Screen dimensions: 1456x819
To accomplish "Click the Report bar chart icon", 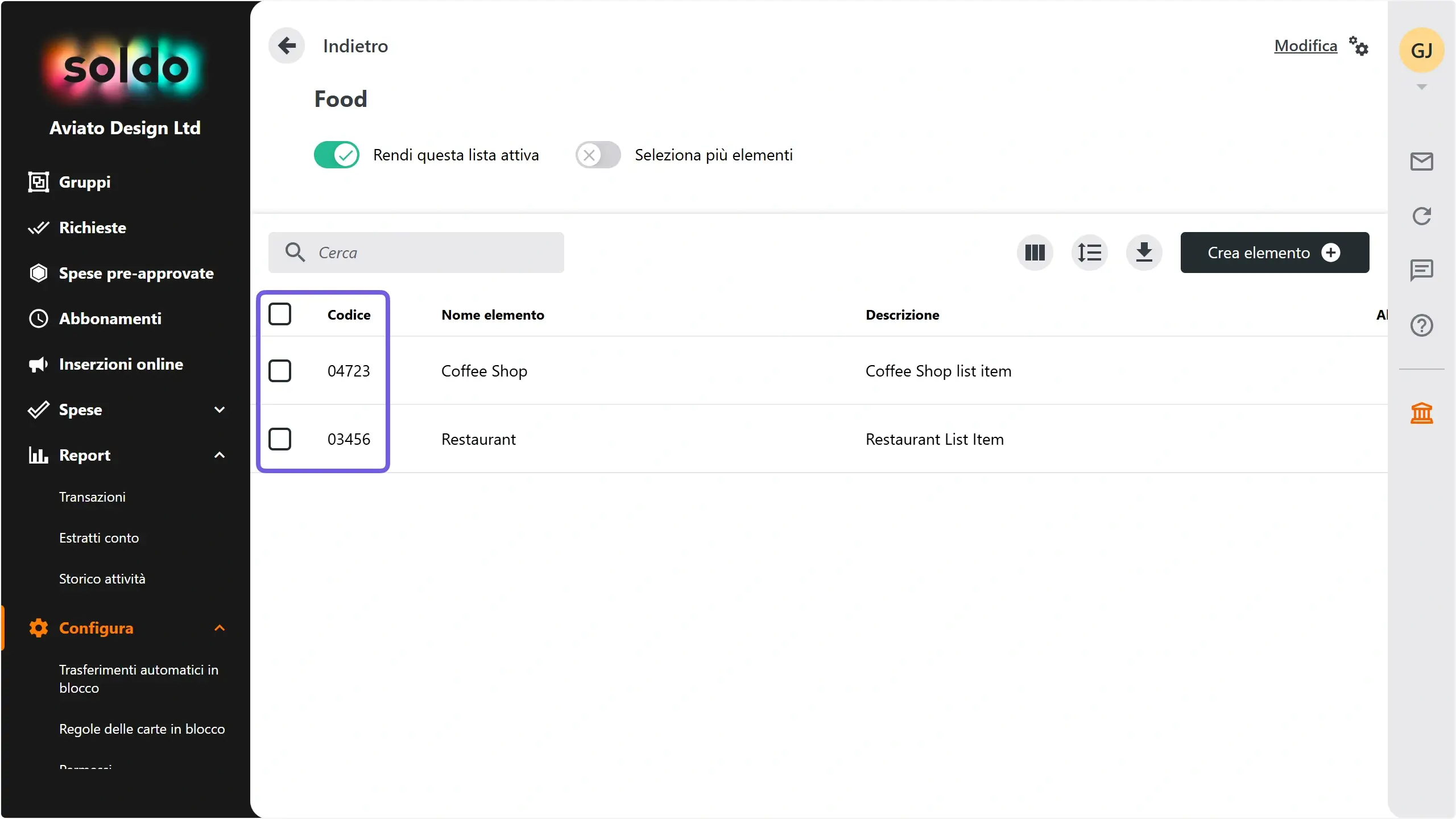I will point(39,455).
